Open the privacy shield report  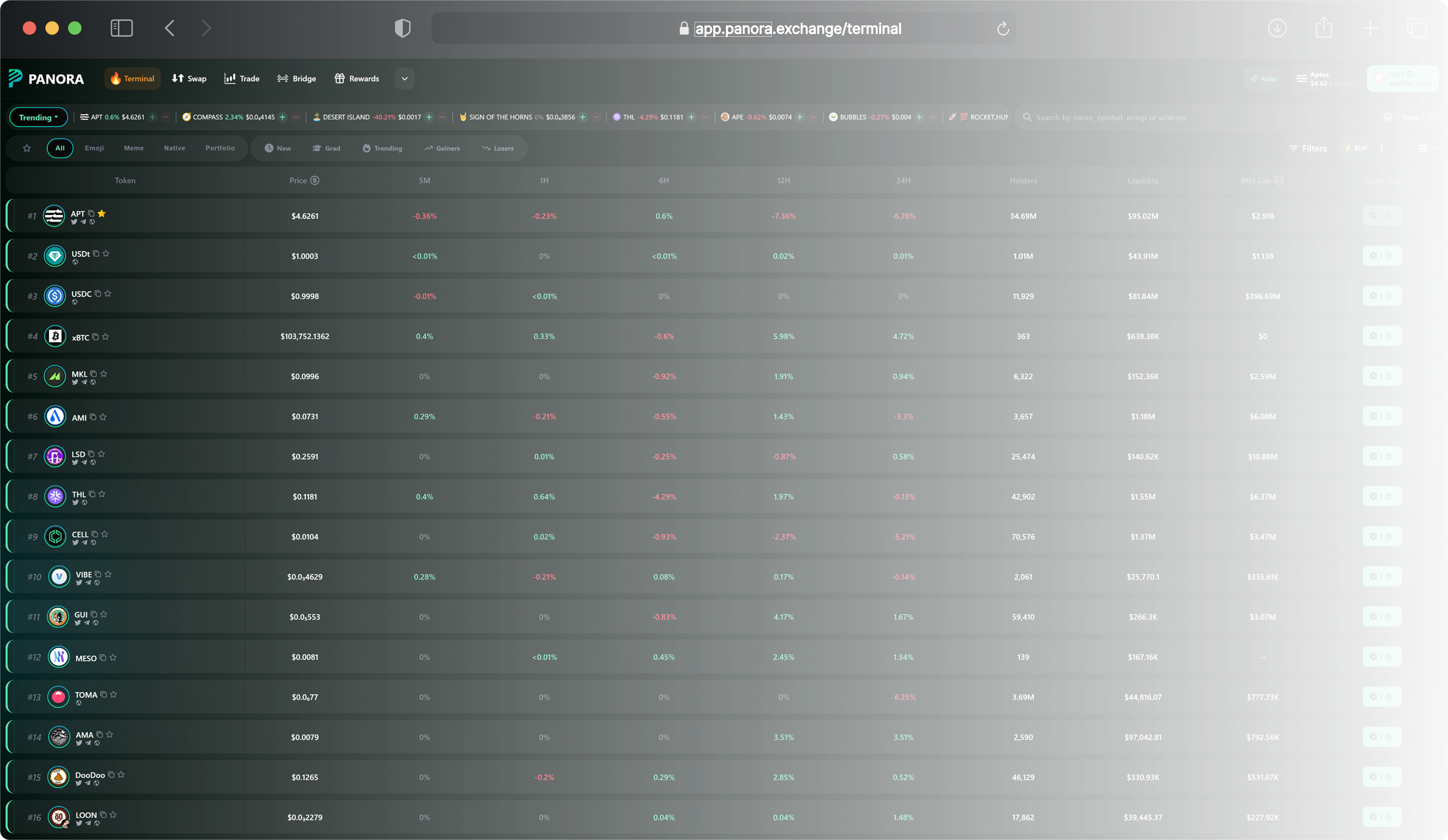coord(402,28)
